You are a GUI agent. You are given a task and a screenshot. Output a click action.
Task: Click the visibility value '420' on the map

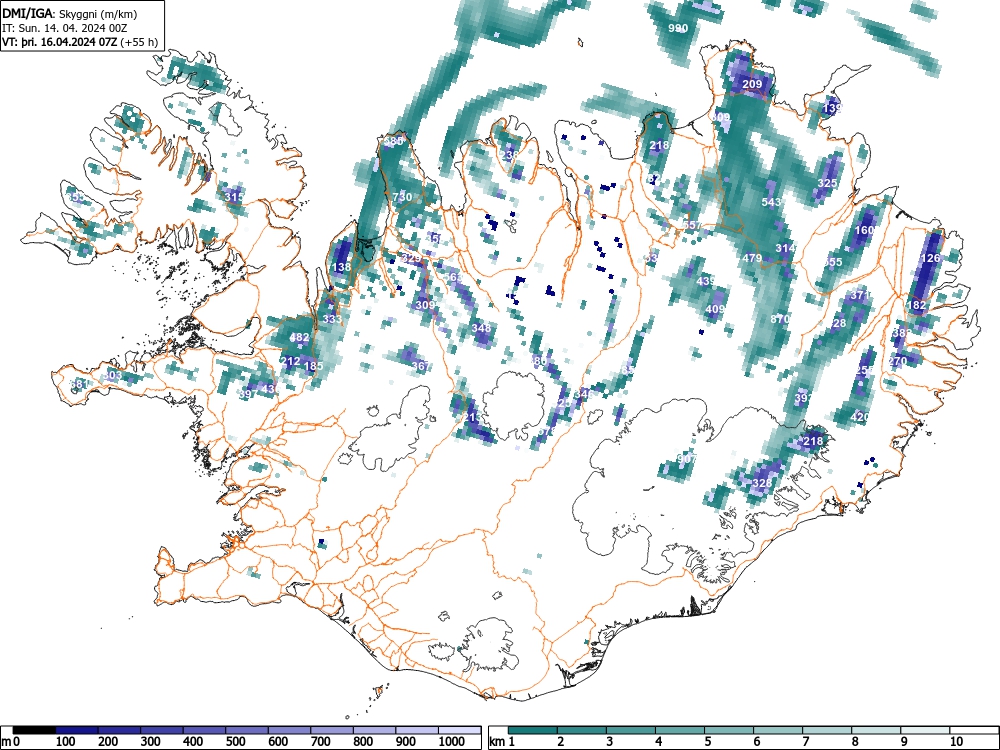(x=860, y=417)
